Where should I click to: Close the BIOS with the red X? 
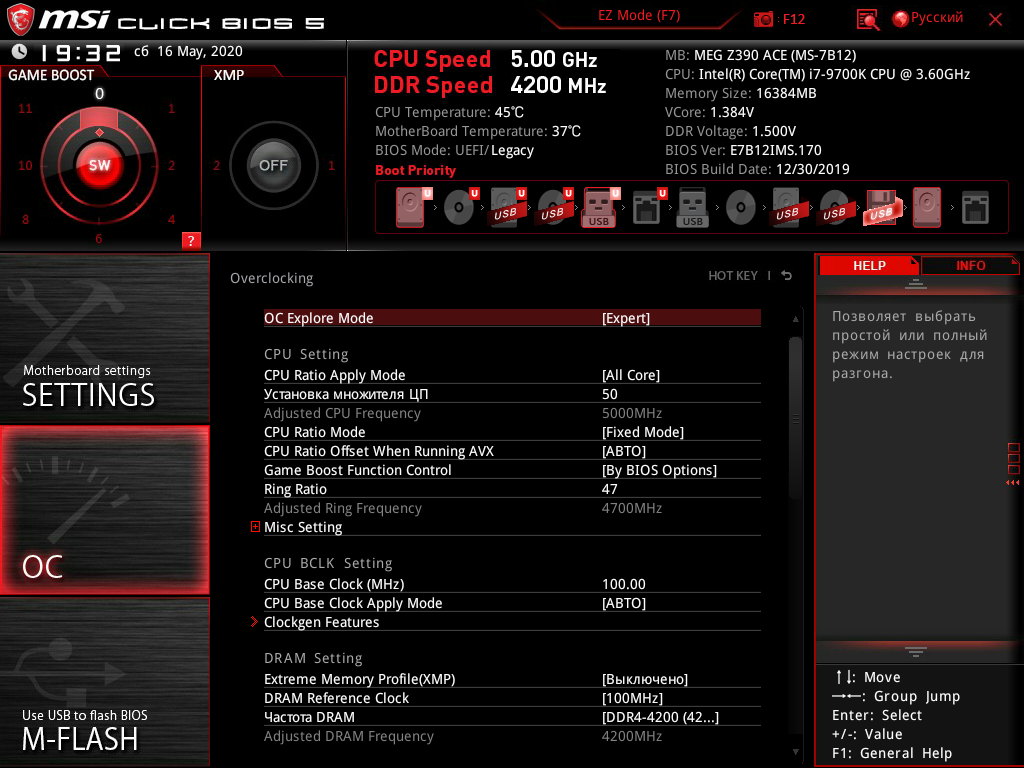tap(995, 20)
